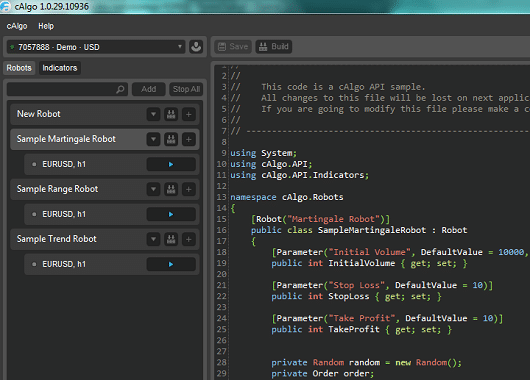This screenshot has width=530, height=380.
Task: Click the plus icon for Sample Range Robot
Action: (x=189, y=189)
